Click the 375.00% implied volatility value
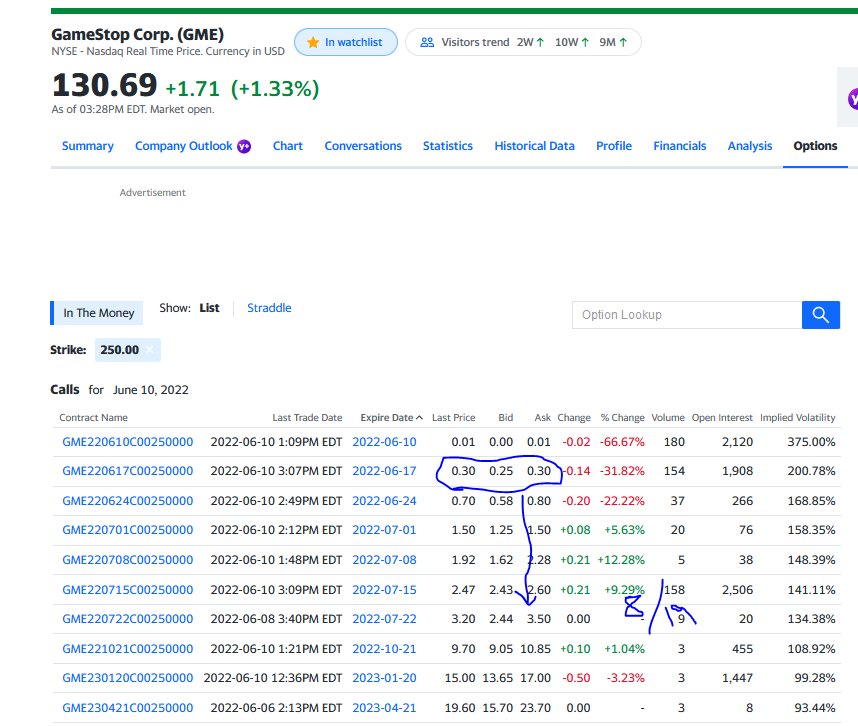Screen dimensions: 858x726 tap(811, 442)
